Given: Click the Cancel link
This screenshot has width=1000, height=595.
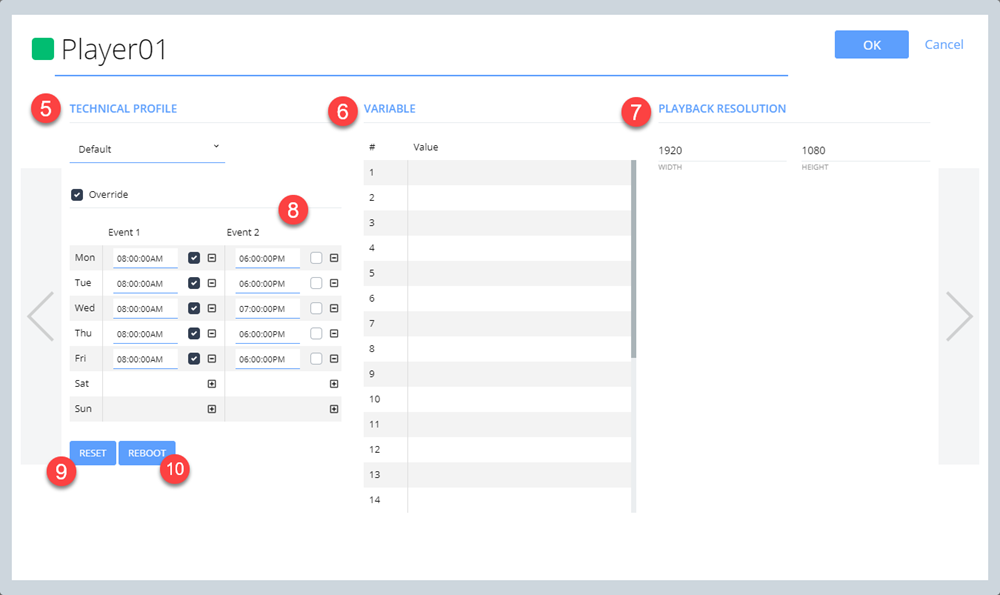Looking at the screenshot, I should pos(944,45).
